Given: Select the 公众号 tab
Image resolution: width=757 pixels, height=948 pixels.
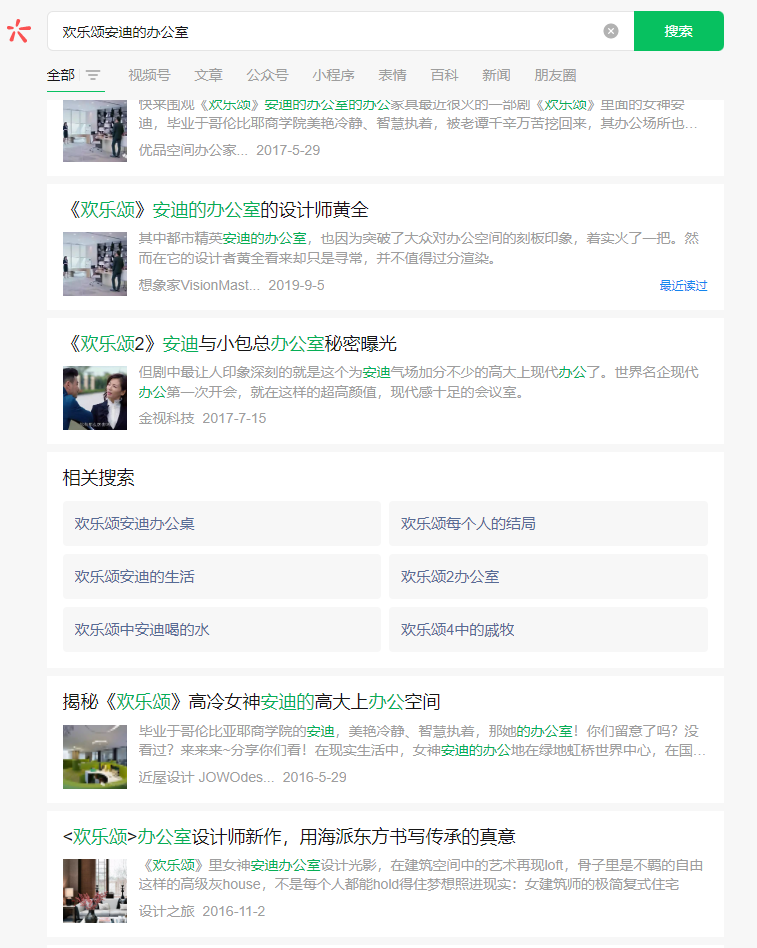Looking at the screenshot, I should (267, 75).
